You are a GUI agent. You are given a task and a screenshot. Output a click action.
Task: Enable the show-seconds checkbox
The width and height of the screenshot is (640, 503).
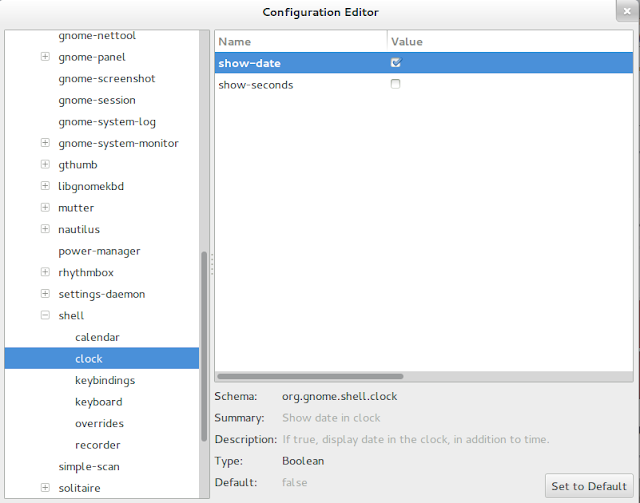point(396,84)
